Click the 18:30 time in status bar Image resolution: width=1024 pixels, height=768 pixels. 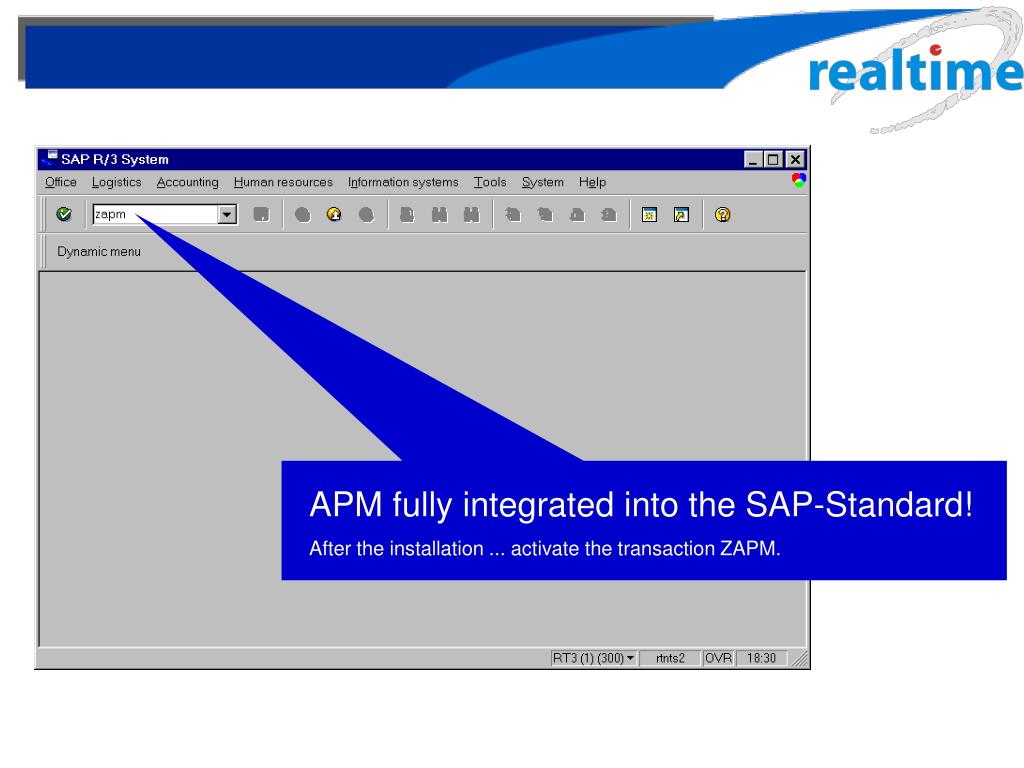point(761,658)
